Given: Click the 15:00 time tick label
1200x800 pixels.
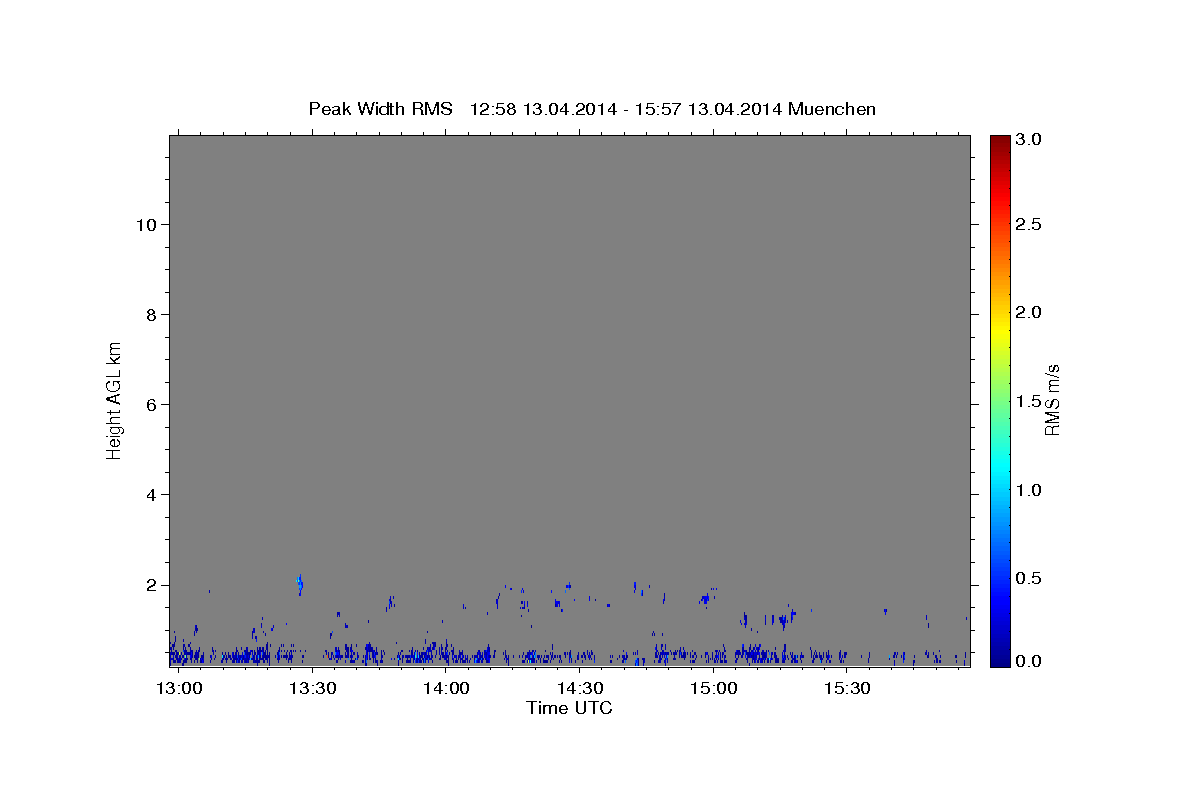Looking at the screenshot, I should click(x=713, y=689).
